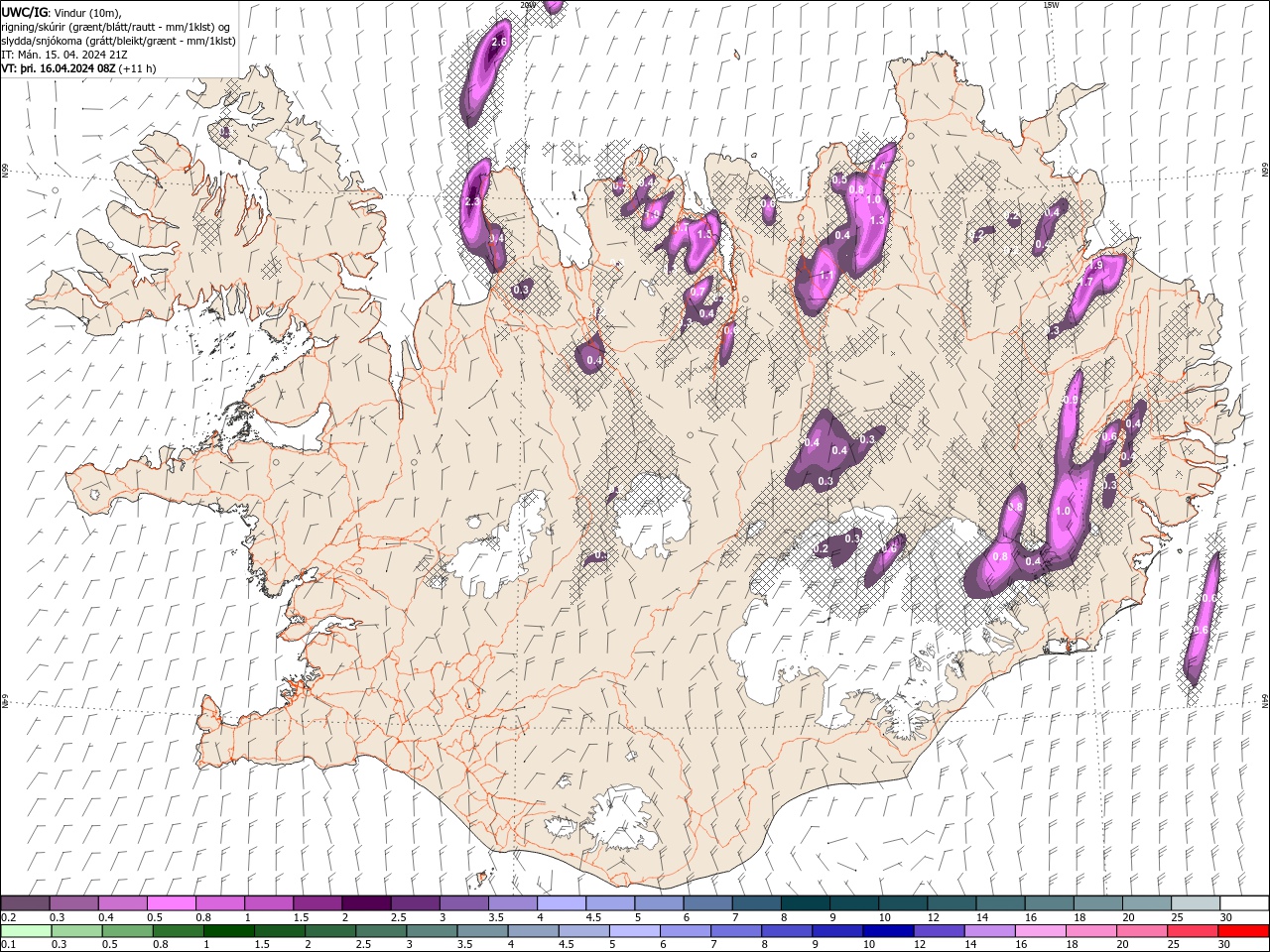Viewport: 1270px width, 952px height.
Task: Click the bright red rain swatch at 30
Action: click(1242, 931)
